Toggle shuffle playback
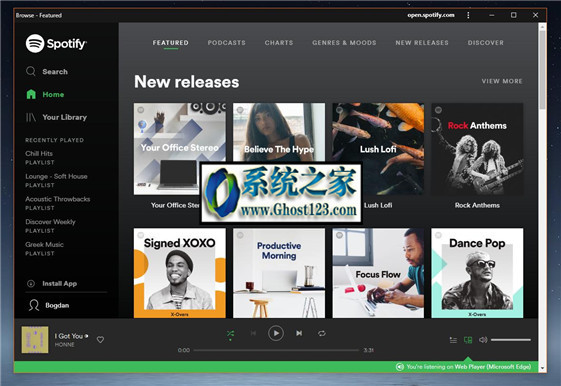The image size is (561, 386). [x=230, y=333]
